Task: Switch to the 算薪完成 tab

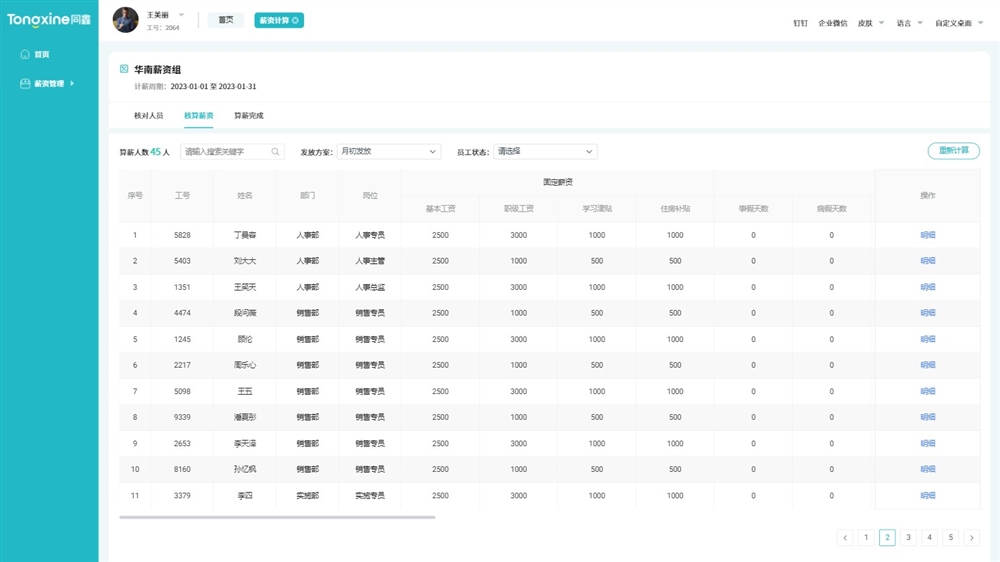Action: tap(248, 116)
